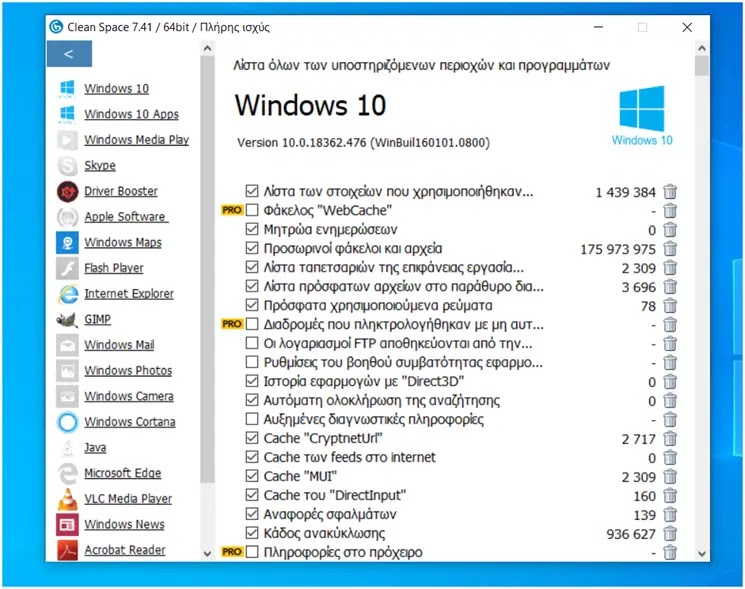
Task: Click the Internet Explorer icon
Action: coord(67,294)
